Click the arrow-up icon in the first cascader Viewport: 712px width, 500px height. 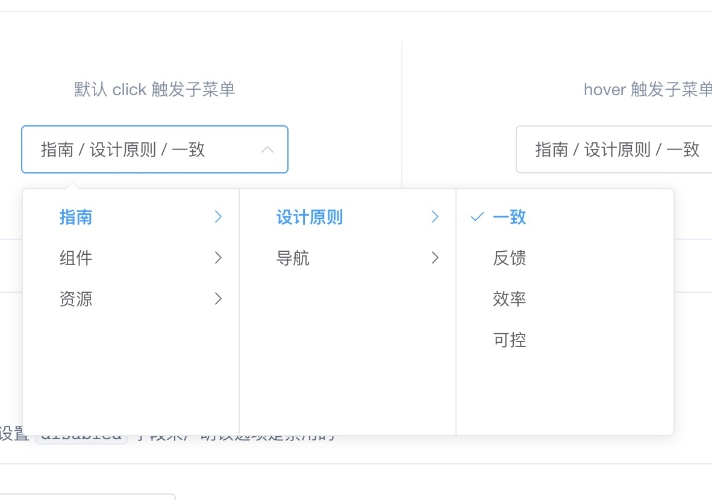tap(267, 150)
